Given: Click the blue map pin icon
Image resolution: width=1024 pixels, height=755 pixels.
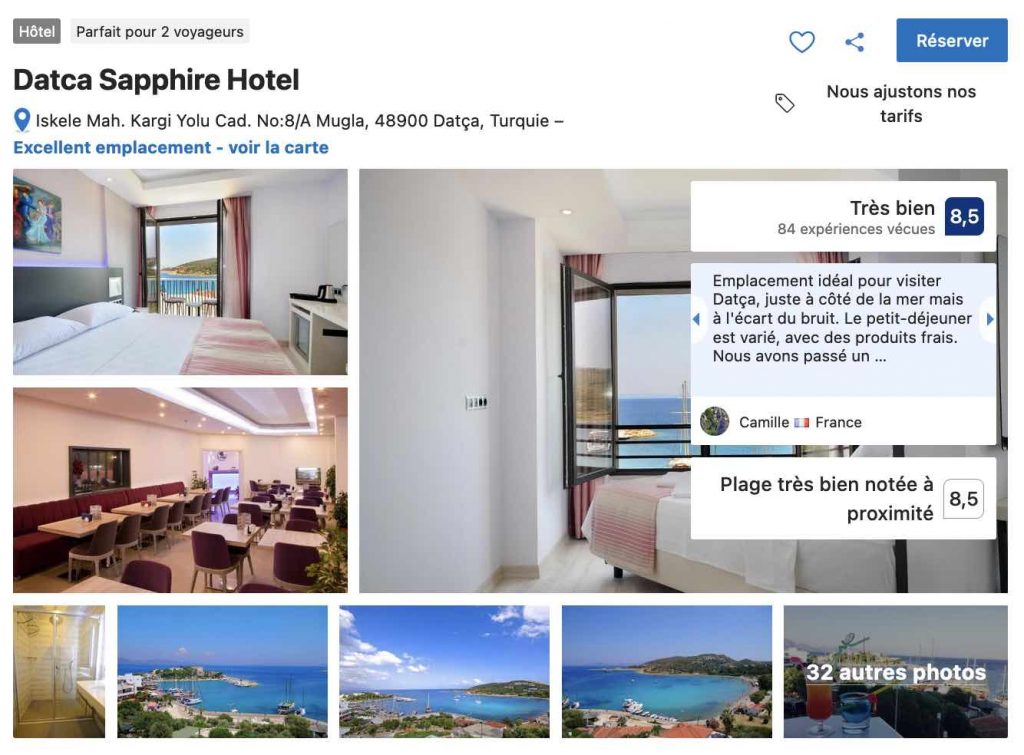Looking at the screenshot, I should pos(22,120).
